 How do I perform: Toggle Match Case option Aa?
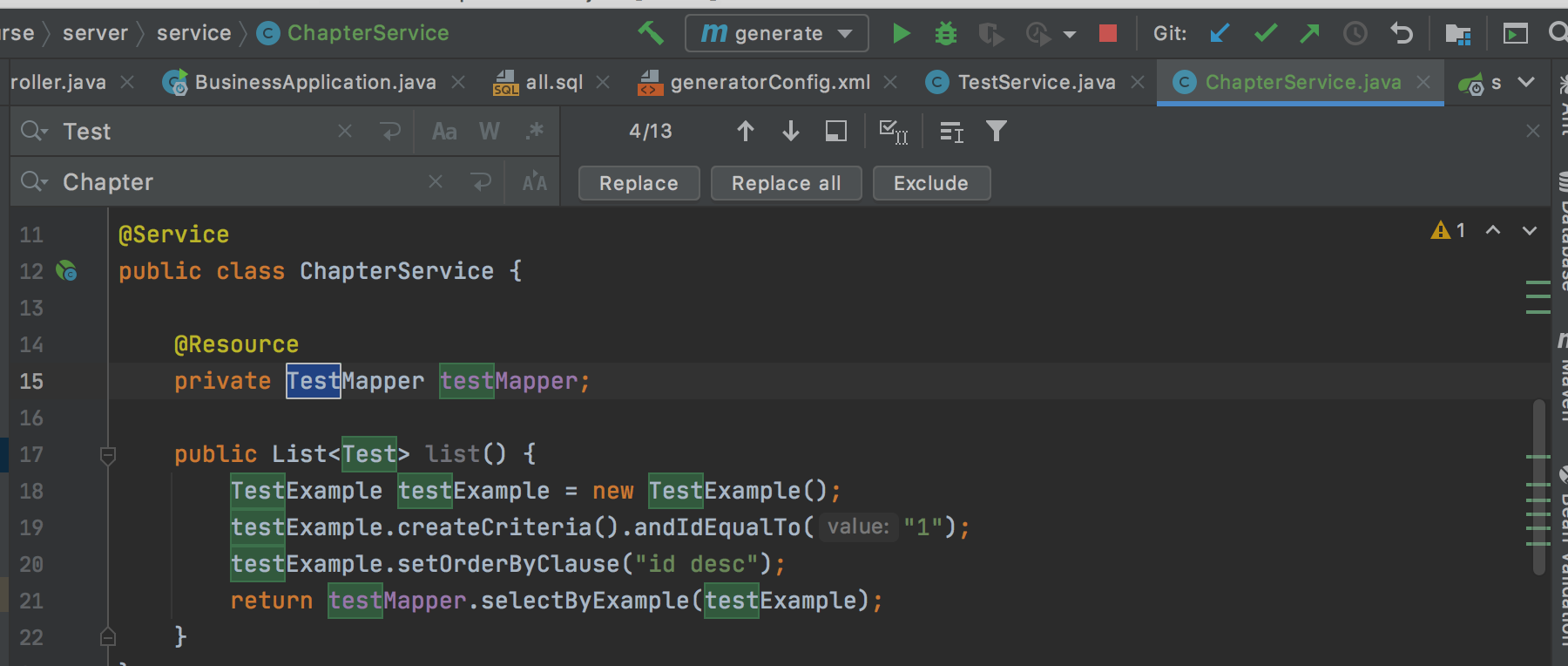click(x=444, y=131)
